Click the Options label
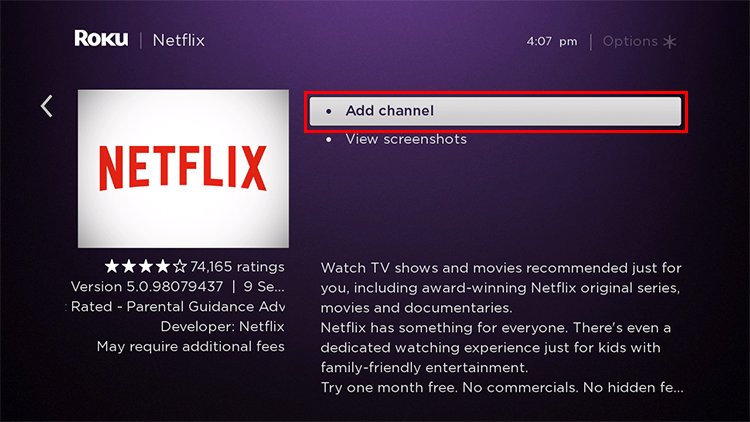This screenshot has width=750, height=422. pos(630,42)
